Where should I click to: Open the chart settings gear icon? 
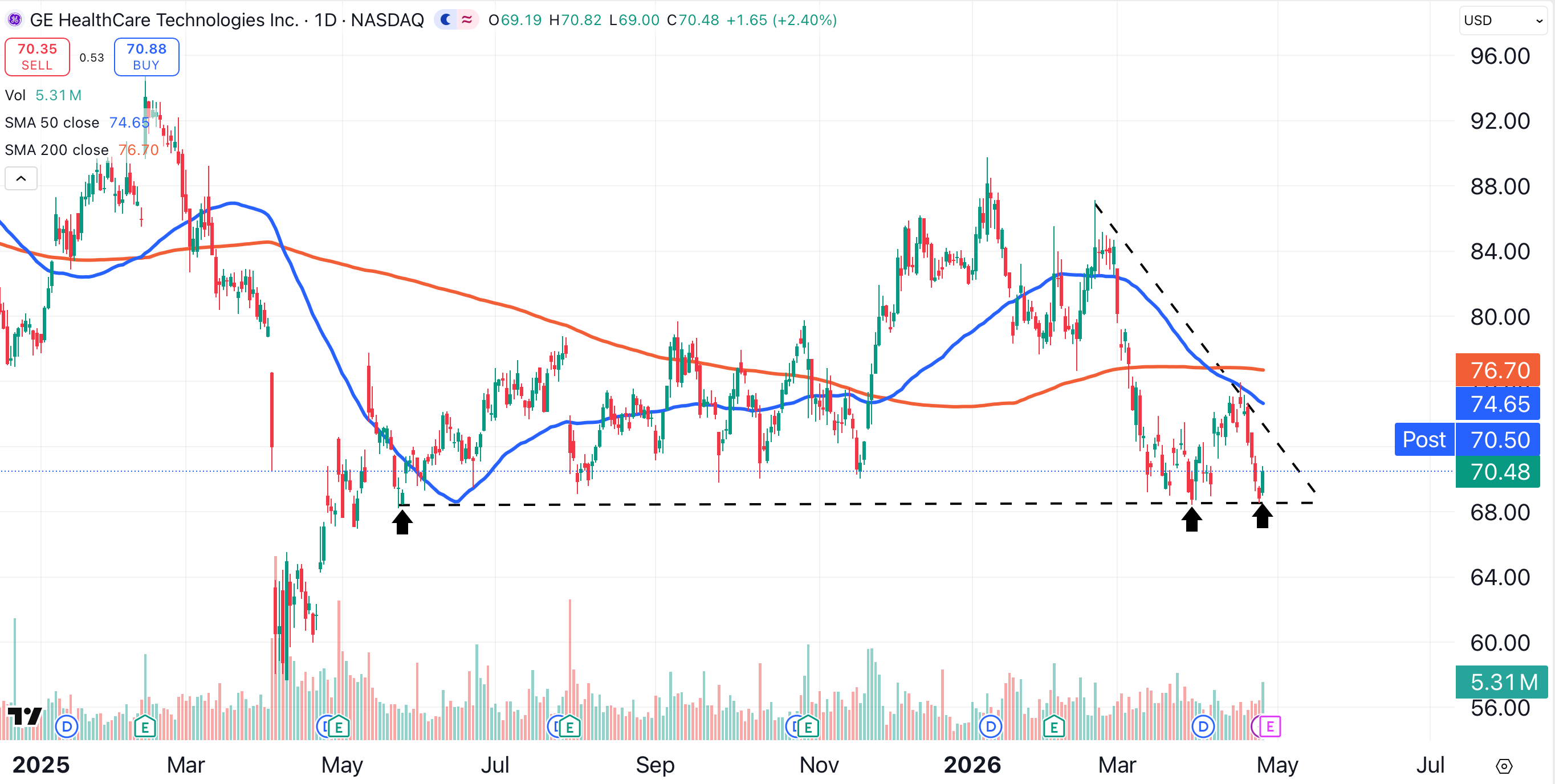coord(1504,766)
